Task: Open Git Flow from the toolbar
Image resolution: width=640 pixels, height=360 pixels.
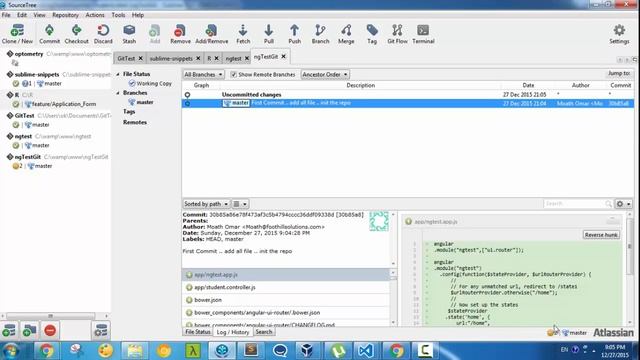Action: pyautogui.click(x=397, y=34)
